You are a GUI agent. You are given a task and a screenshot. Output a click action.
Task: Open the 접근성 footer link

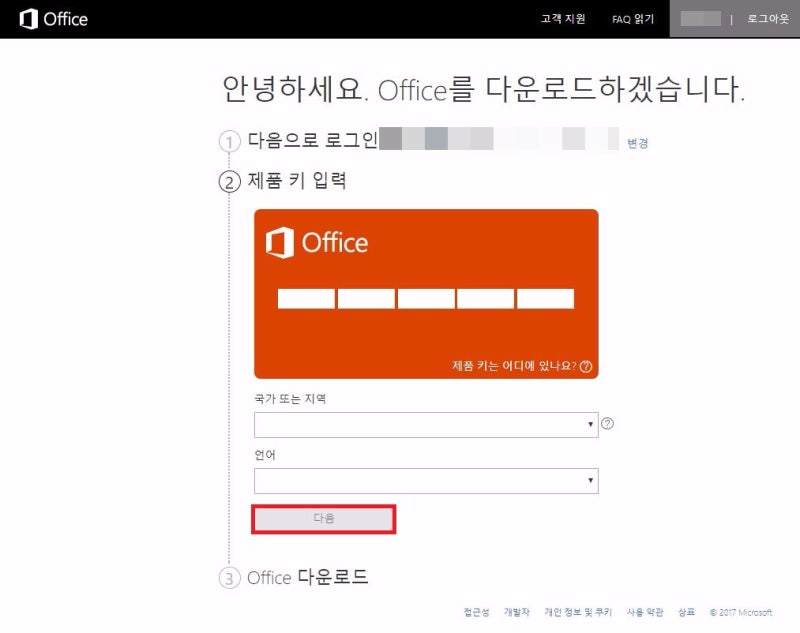(x=477, y=612)
